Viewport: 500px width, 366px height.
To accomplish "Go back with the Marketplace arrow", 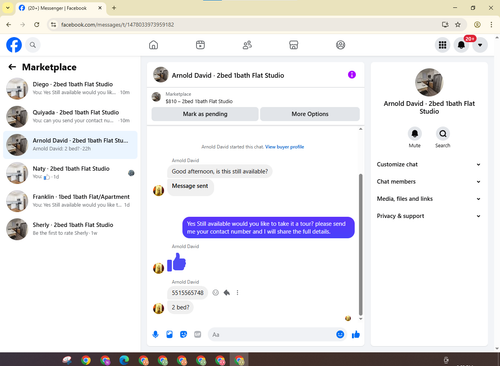I will pyautogui.click(x=12, y=67).
